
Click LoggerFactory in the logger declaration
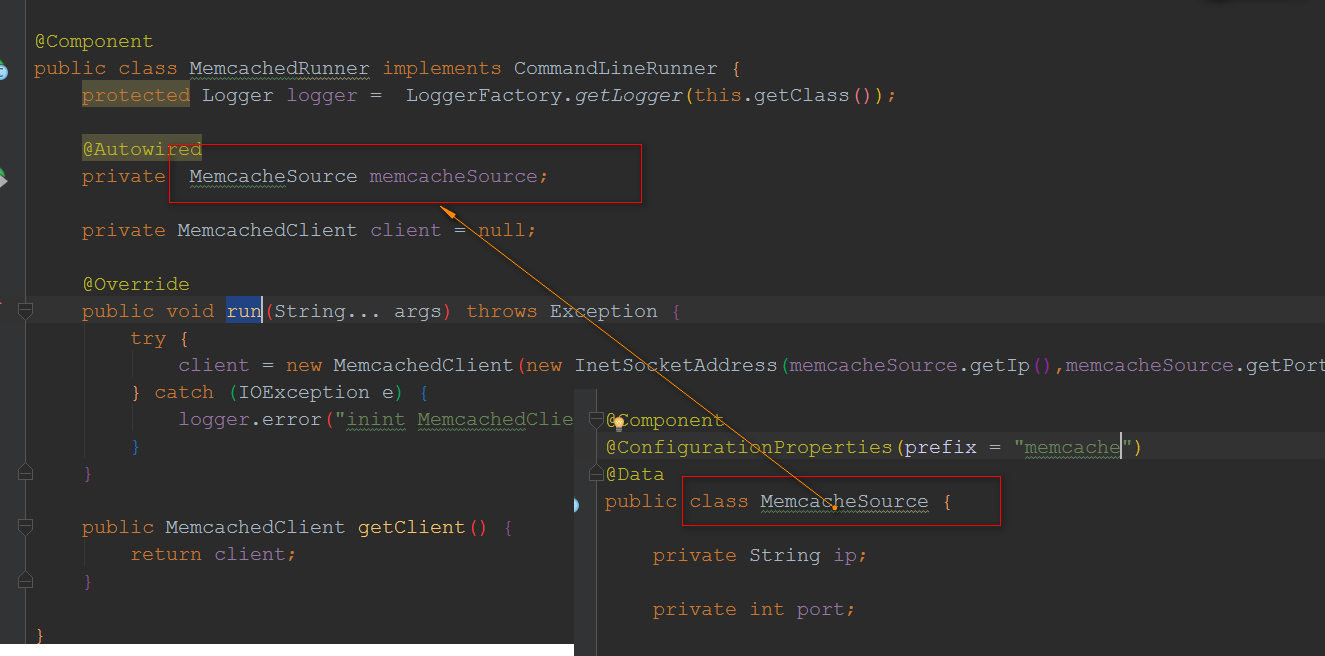point(484,95)
